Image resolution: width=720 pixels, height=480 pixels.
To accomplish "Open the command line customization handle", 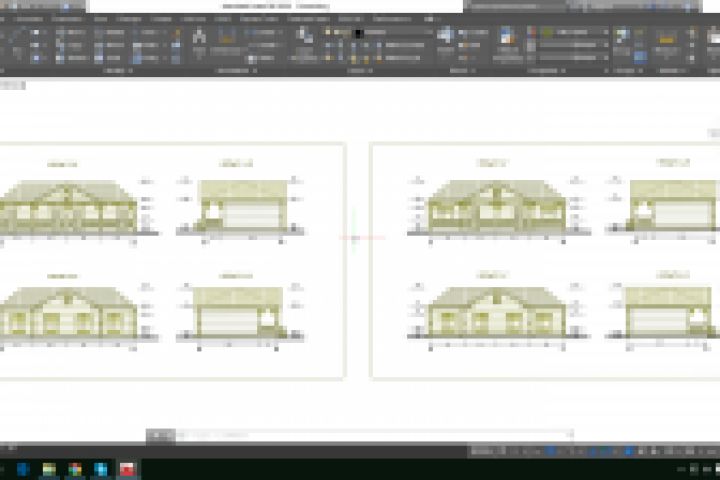I will click(x=160, y=435).
